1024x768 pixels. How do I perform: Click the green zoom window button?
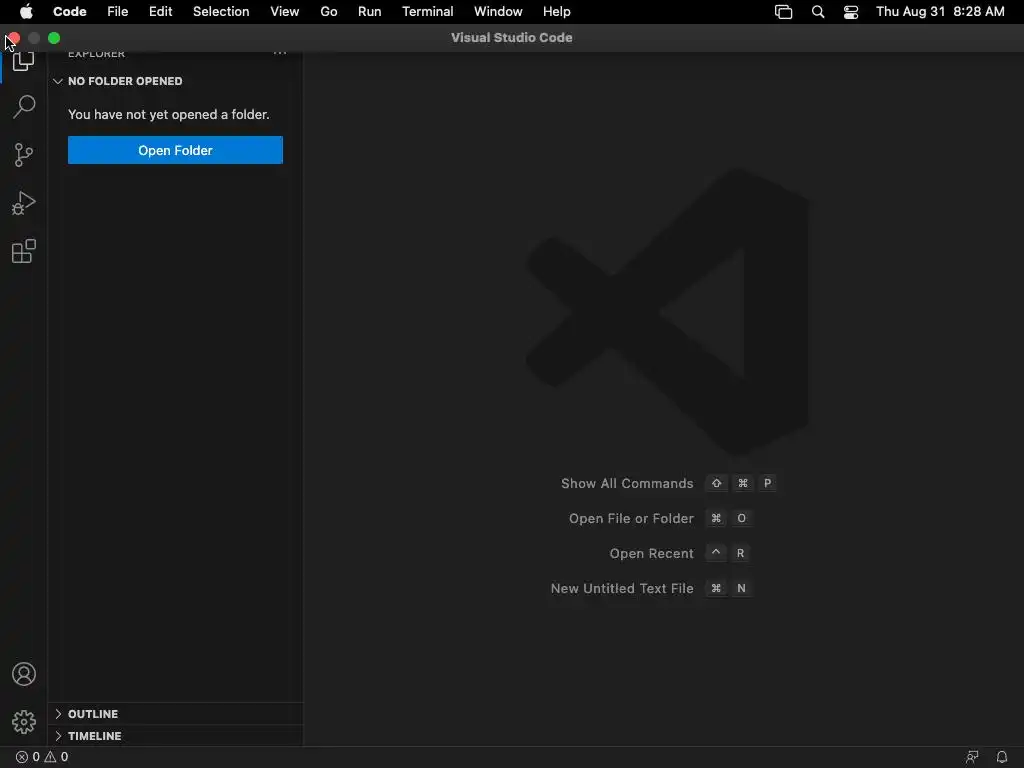tap(54, 38)
